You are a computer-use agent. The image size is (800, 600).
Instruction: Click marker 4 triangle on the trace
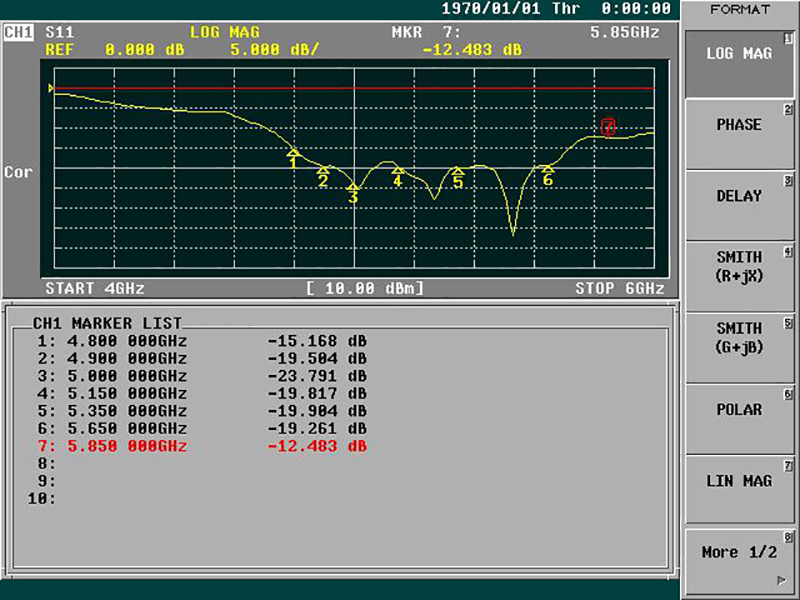pyautogui.click(x=398, y=170)
